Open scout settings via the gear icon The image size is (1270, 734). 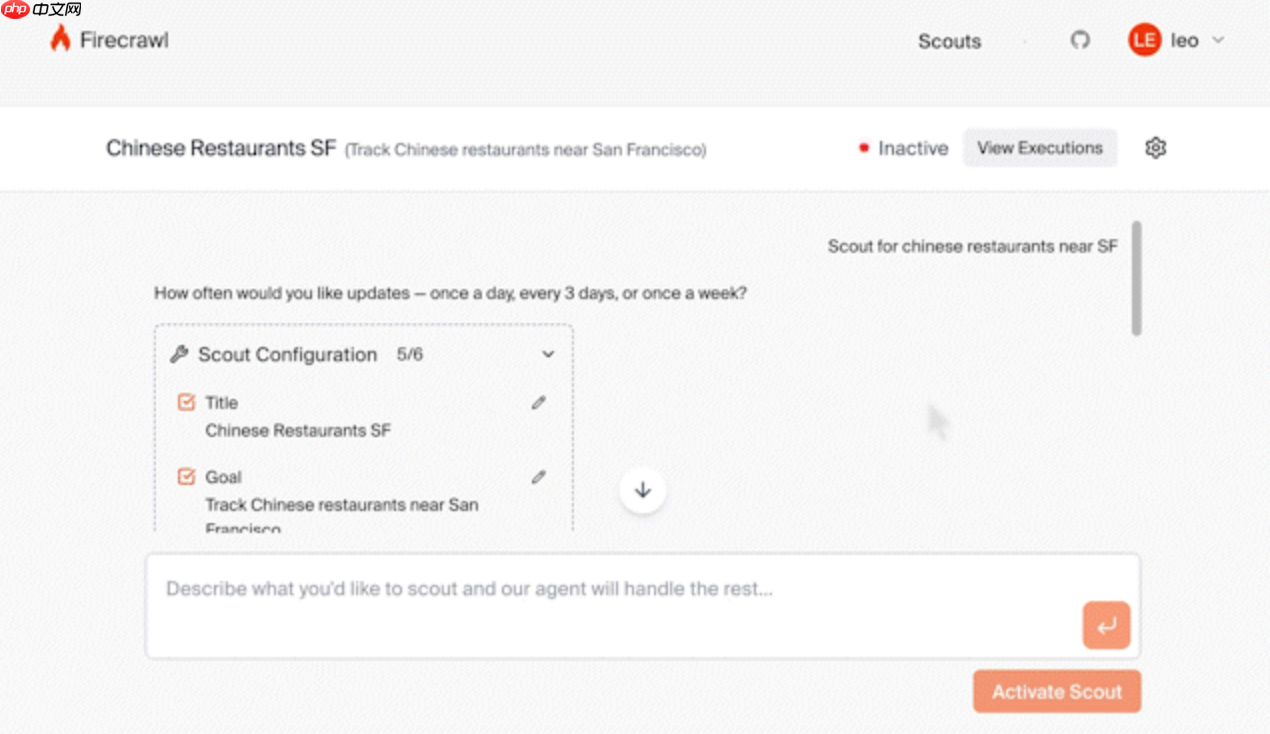[1156, 147]
